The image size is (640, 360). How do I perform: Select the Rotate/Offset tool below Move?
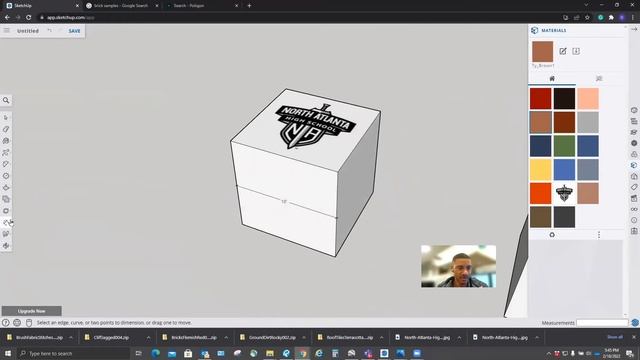pos(6,211)
